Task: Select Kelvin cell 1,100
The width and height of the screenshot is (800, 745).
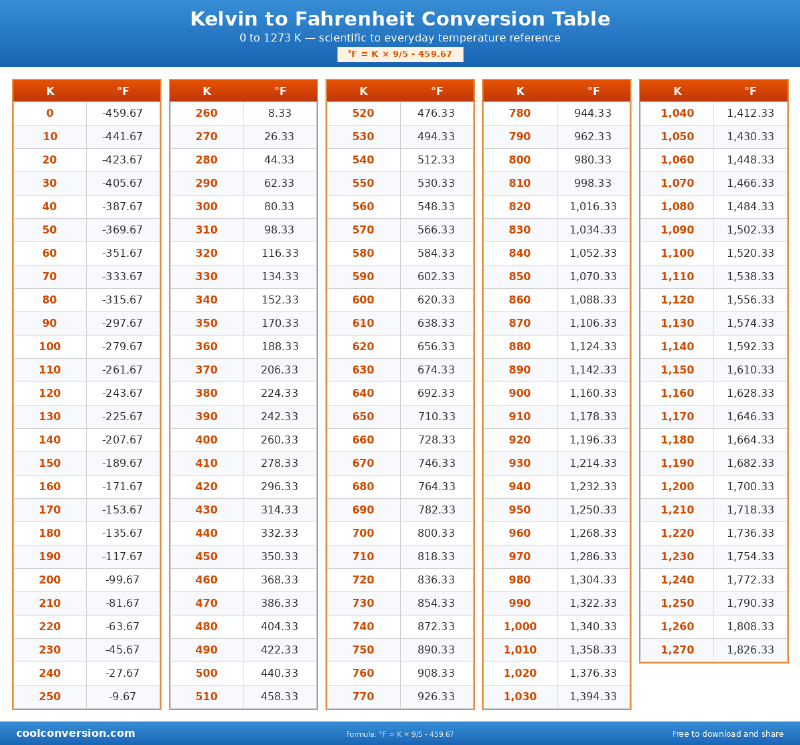Action: click(678, 253)
